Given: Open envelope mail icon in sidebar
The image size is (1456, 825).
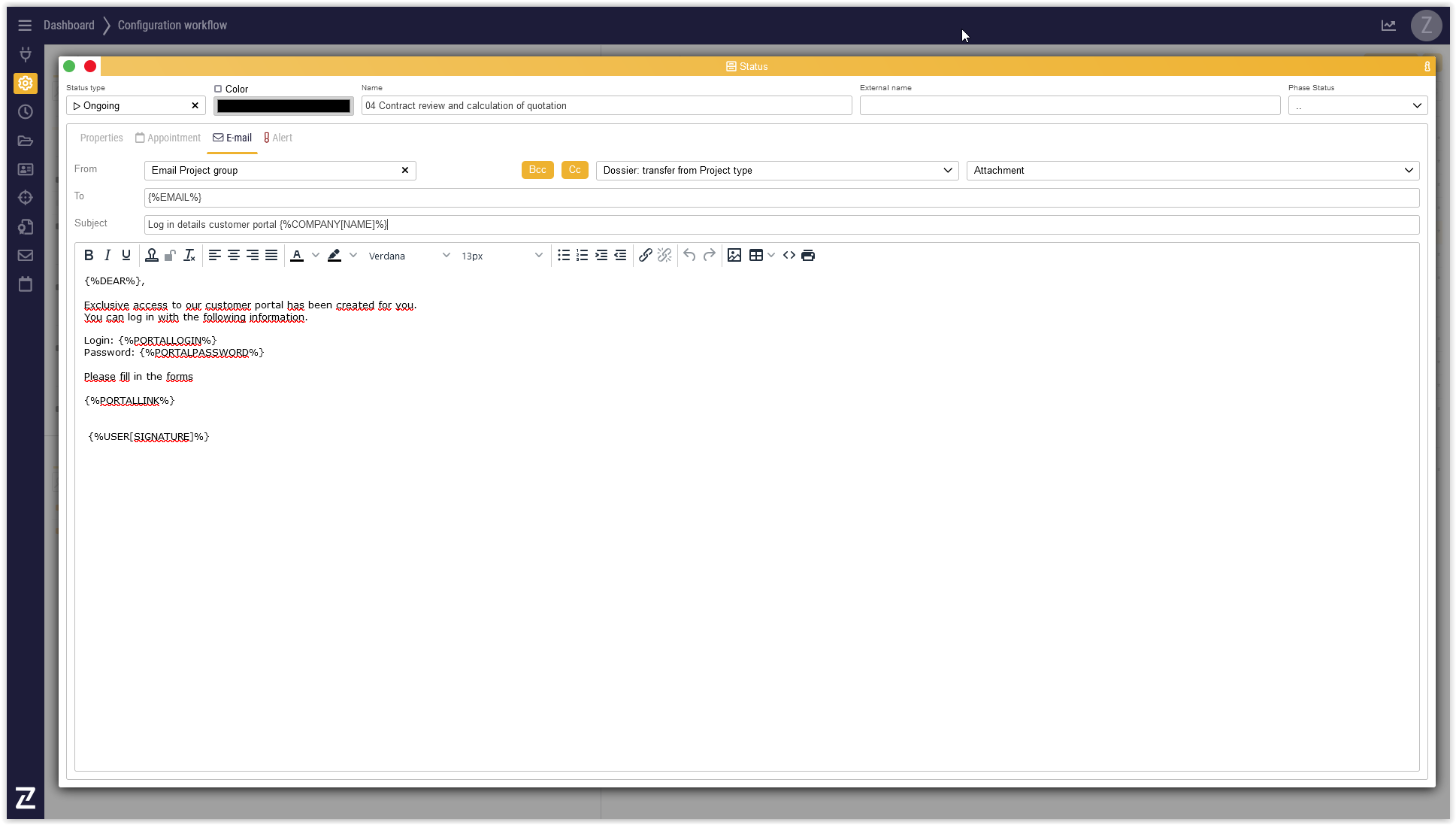Looking at the screenshot, I should 26,256.
